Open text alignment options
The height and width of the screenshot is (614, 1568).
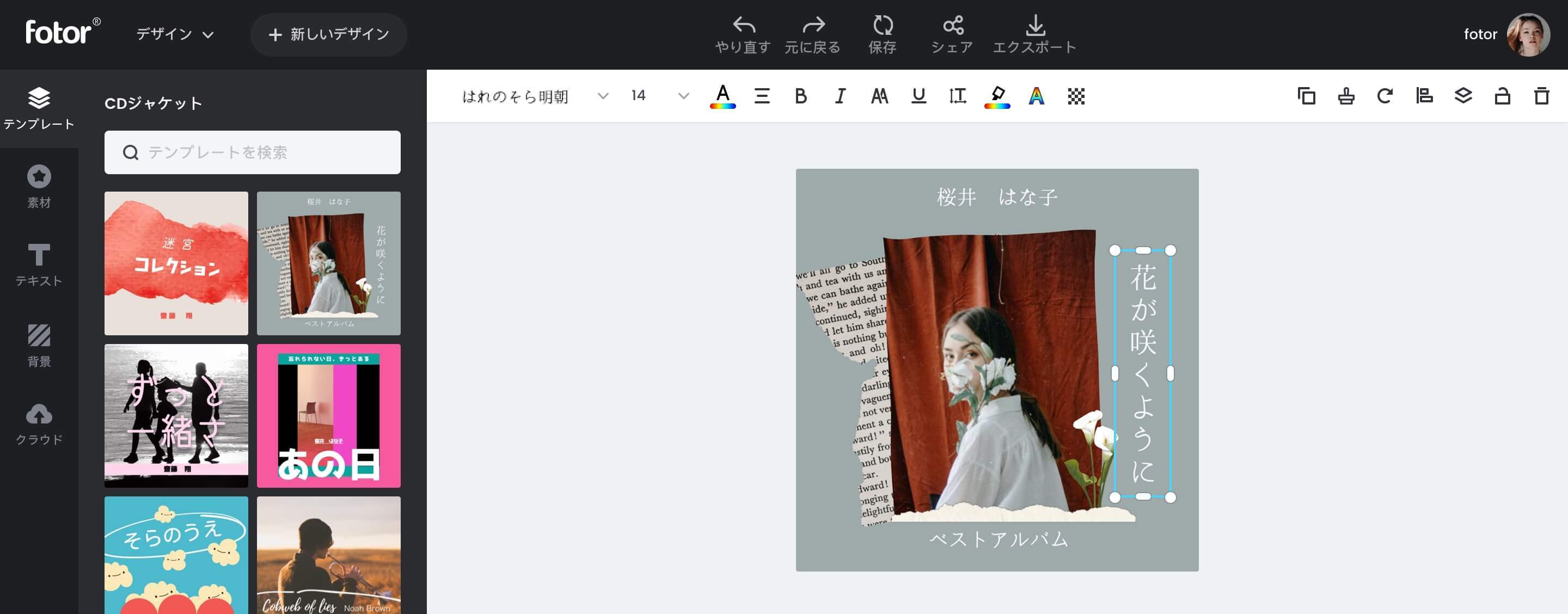(x=762, y=96)
